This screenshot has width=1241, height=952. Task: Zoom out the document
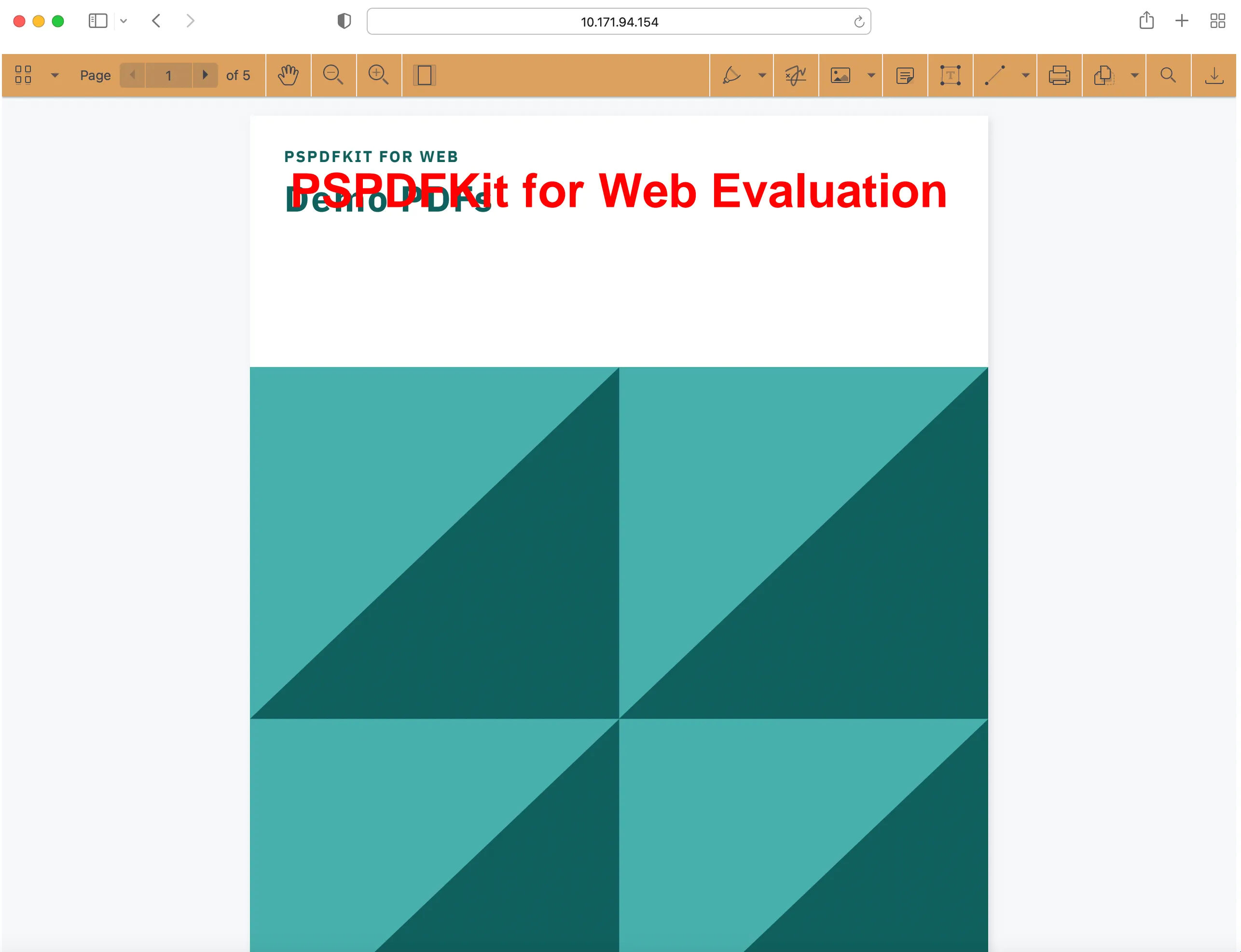(333, 75)
